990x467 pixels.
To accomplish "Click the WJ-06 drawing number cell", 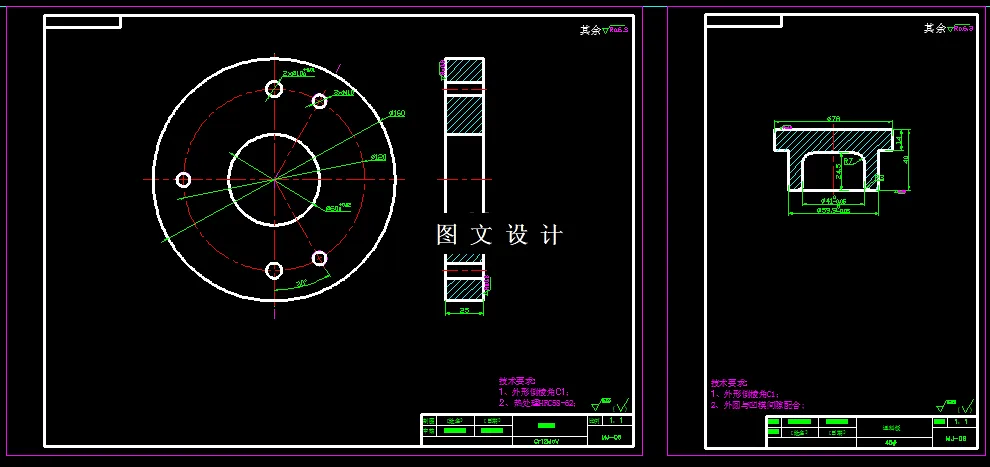I will (x=611, y=437).
